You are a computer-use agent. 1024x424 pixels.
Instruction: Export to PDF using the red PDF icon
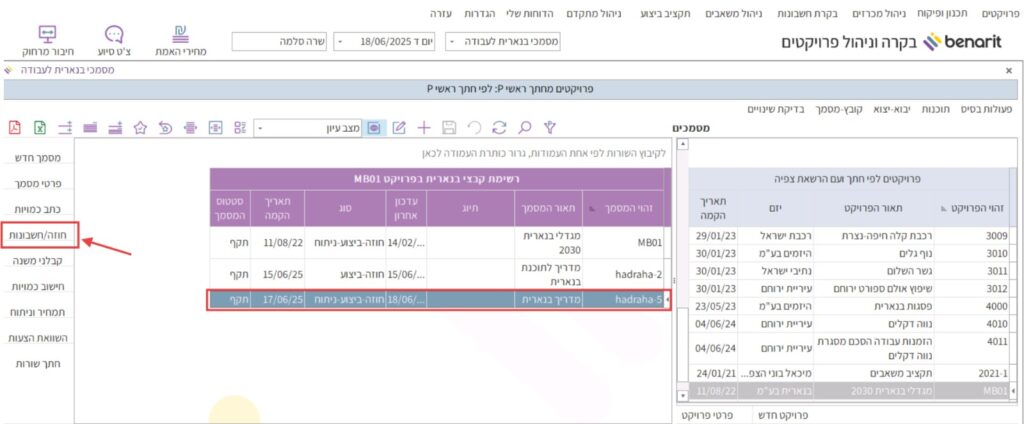15,128
